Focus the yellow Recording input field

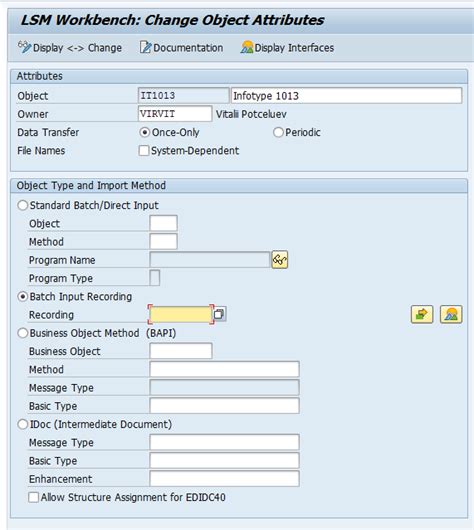(181, 314)
